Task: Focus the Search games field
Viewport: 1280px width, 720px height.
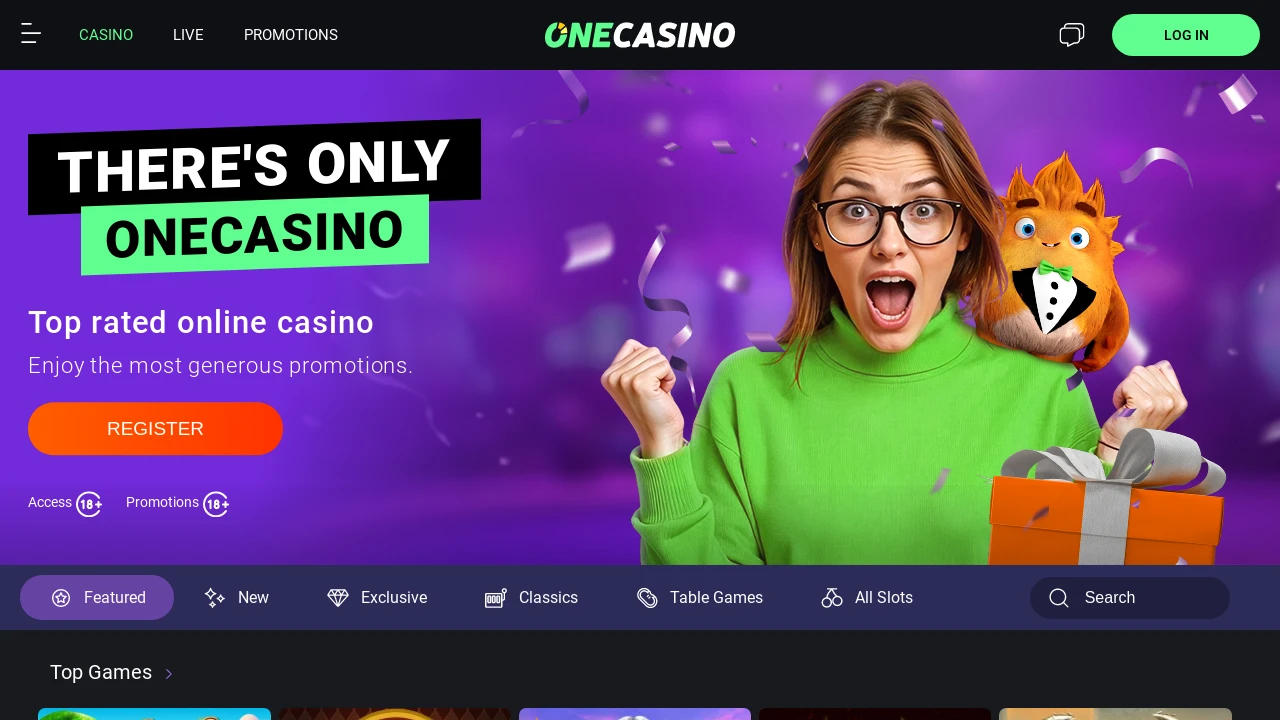Action: coord(1130,598)
